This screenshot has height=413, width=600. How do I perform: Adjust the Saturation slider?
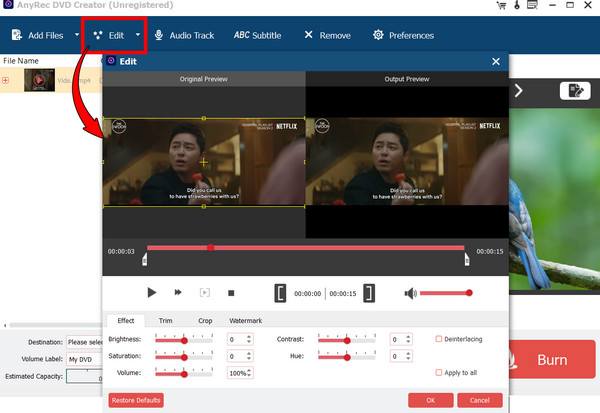click(184, 356)
